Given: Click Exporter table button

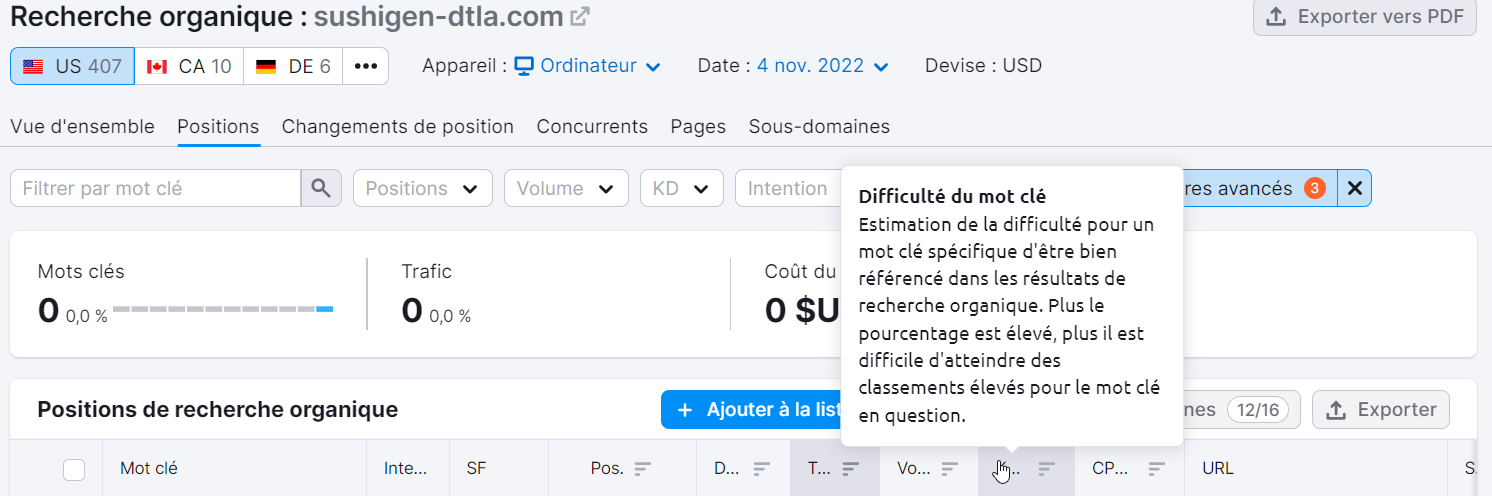Looking at the screenshot, I should coord(1381,410).
